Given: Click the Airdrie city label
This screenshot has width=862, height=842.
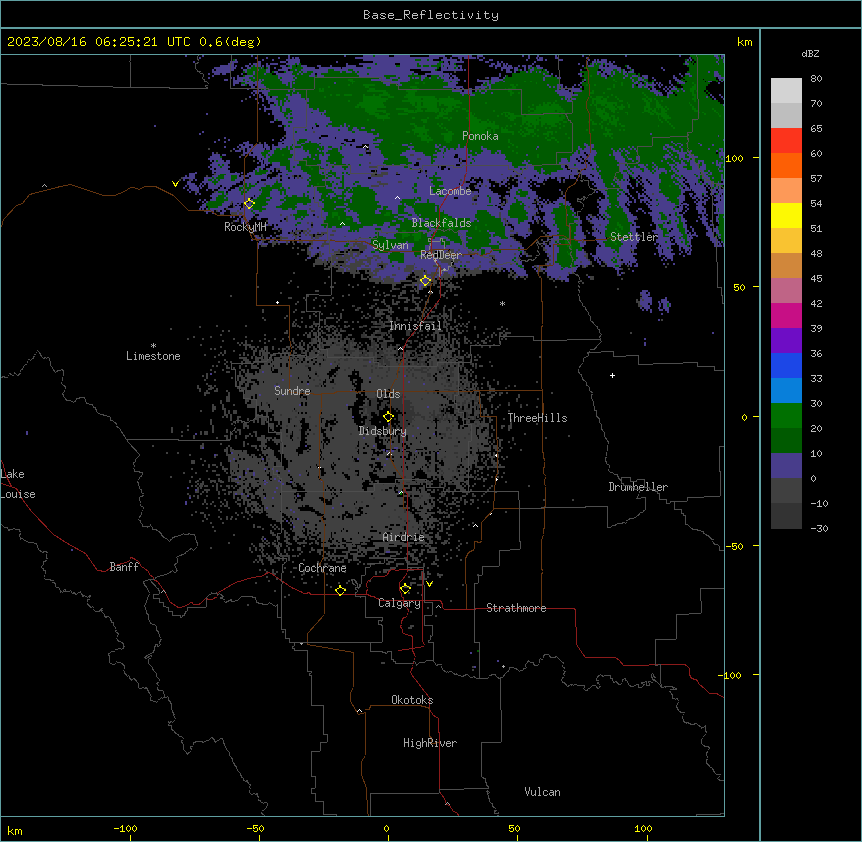Looking at the screenshot, I should pyautogui.click(x=404, y=537).
